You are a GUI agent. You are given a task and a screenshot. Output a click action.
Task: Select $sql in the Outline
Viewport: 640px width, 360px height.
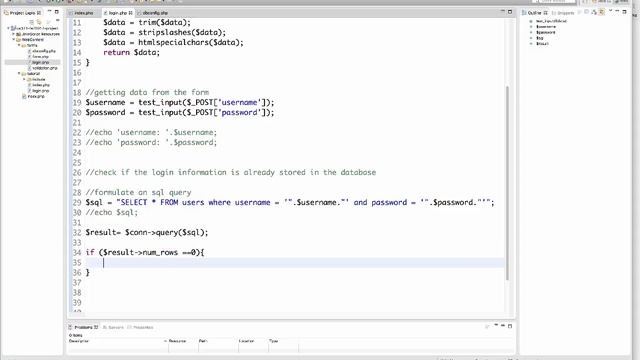tap(540, 38)
